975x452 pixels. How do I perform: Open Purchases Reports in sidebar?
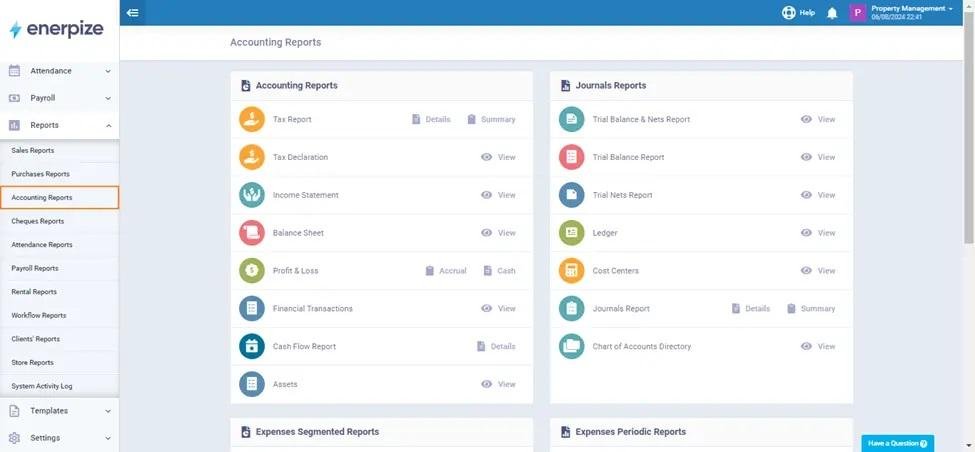(x=40, y=174)
